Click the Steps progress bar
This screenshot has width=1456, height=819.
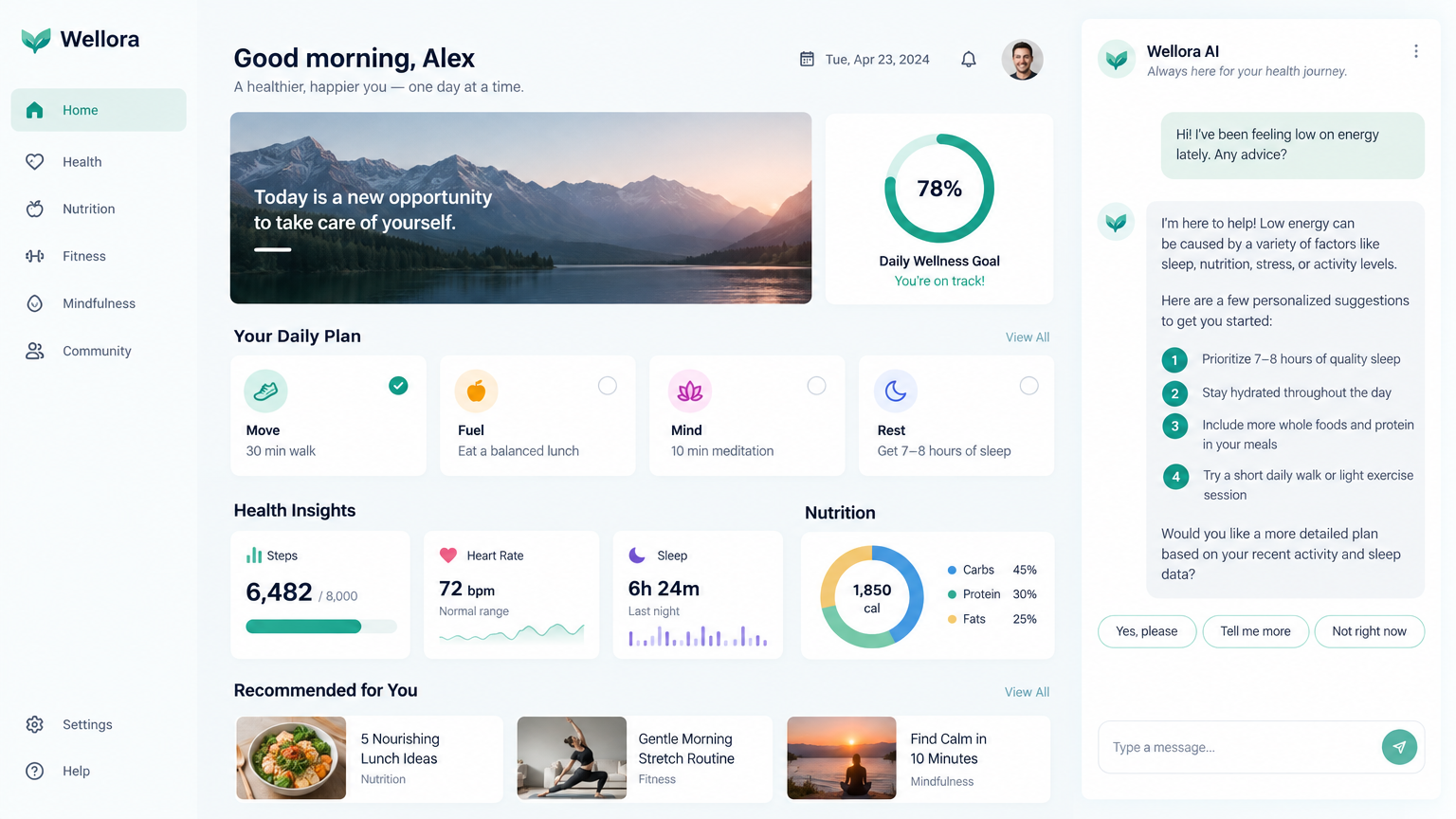click(321, 627)
